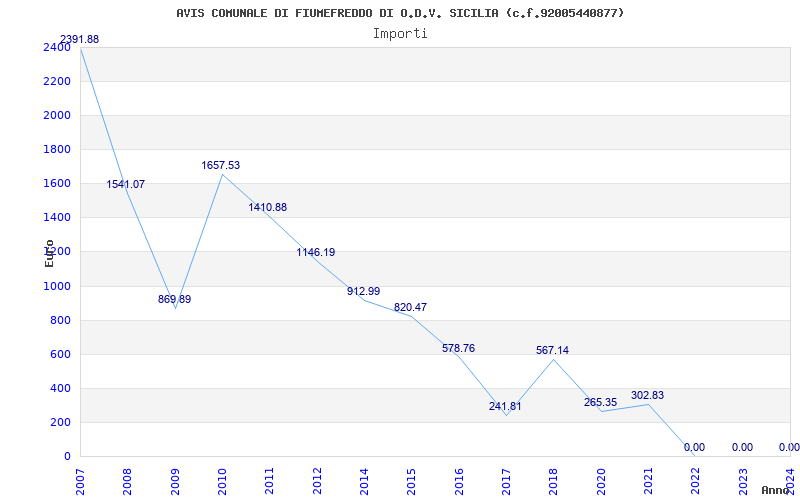The height and width of the screenshot is (500, 800).
Task: Select the 1541.07 data label
Action: coord(126,184)
